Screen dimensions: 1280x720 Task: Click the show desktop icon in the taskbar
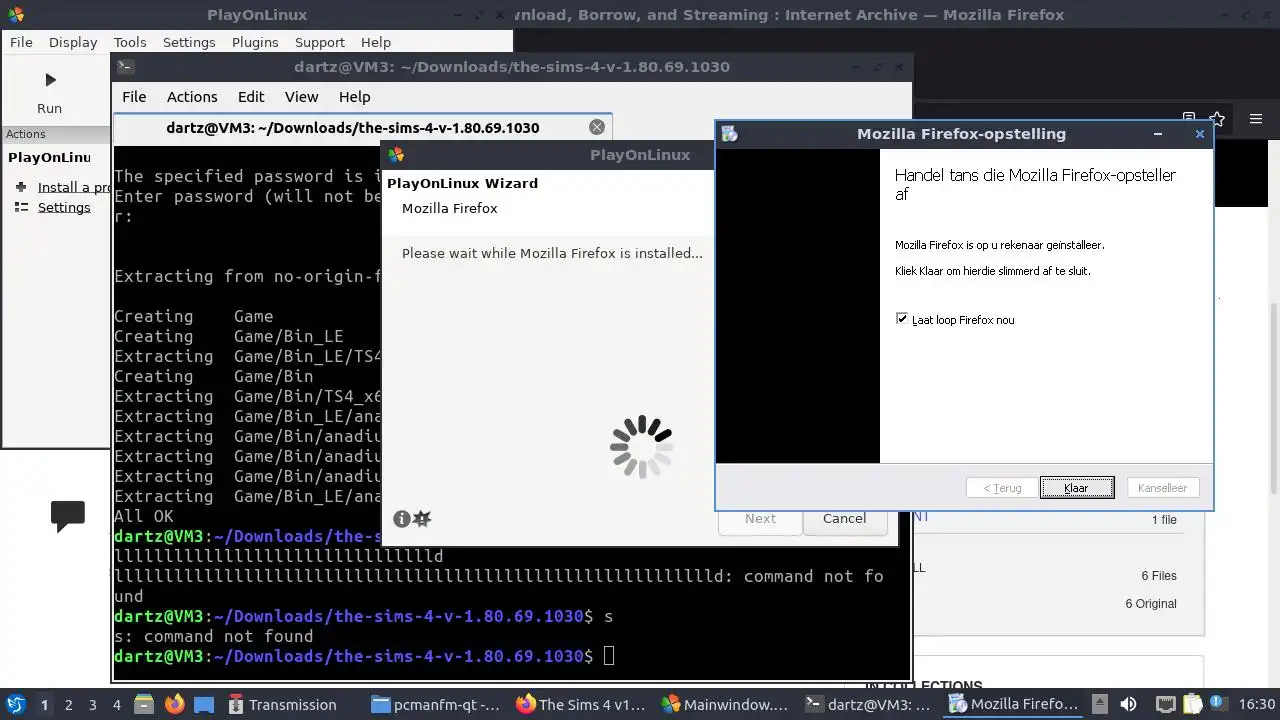pos(204,704)
